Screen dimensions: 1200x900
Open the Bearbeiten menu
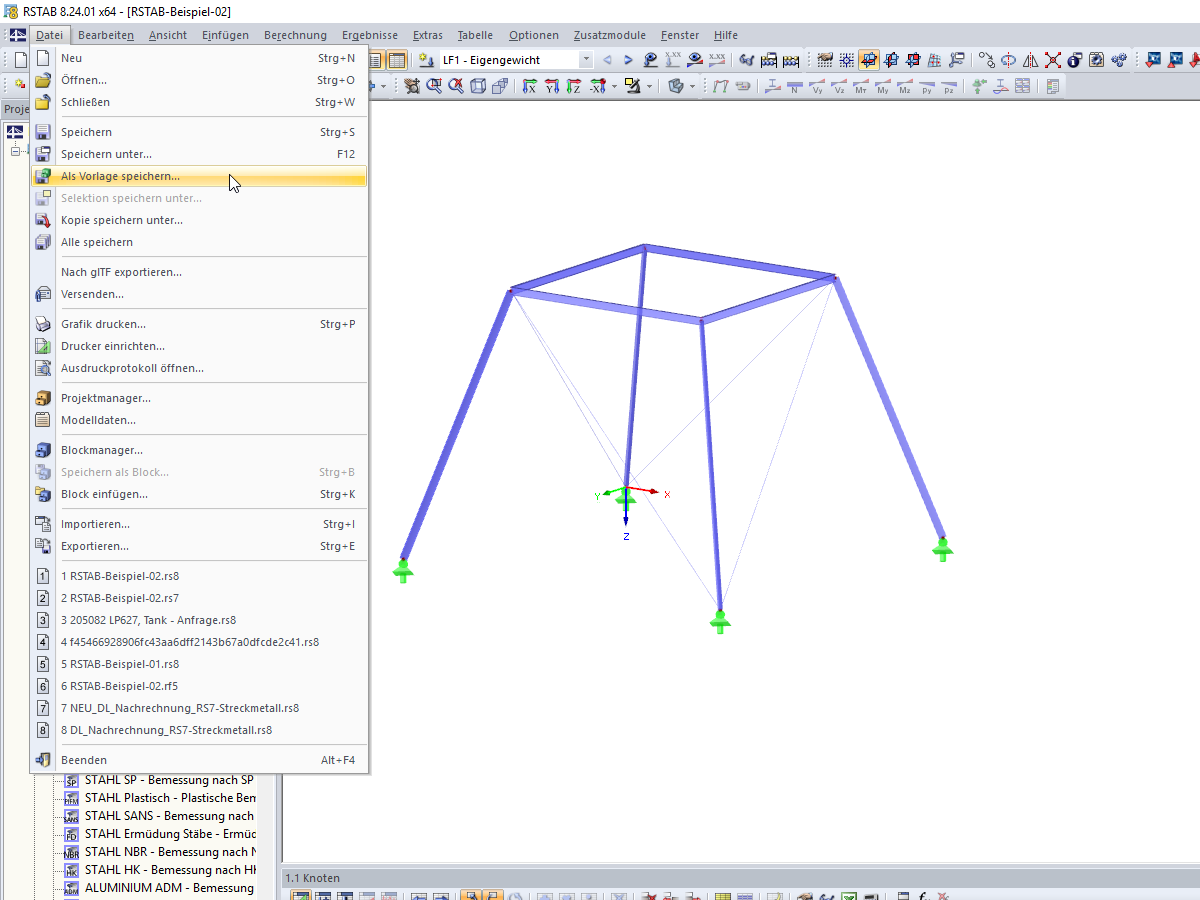click(106, 35)
